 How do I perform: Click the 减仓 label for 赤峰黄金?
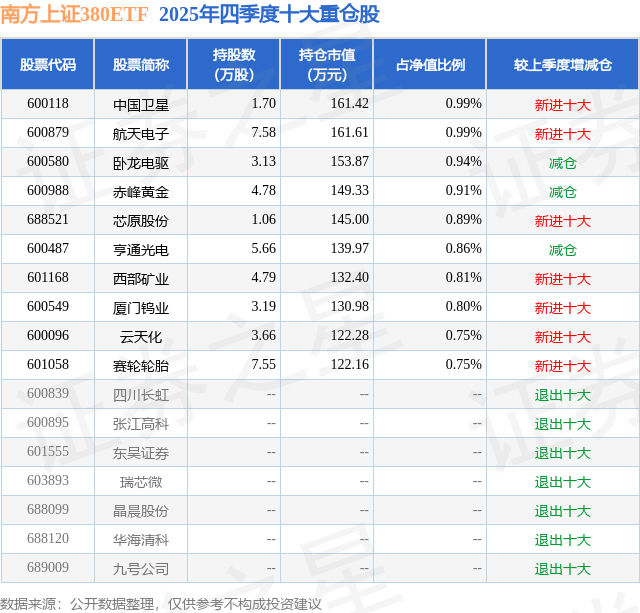click(x=563, y=192)
